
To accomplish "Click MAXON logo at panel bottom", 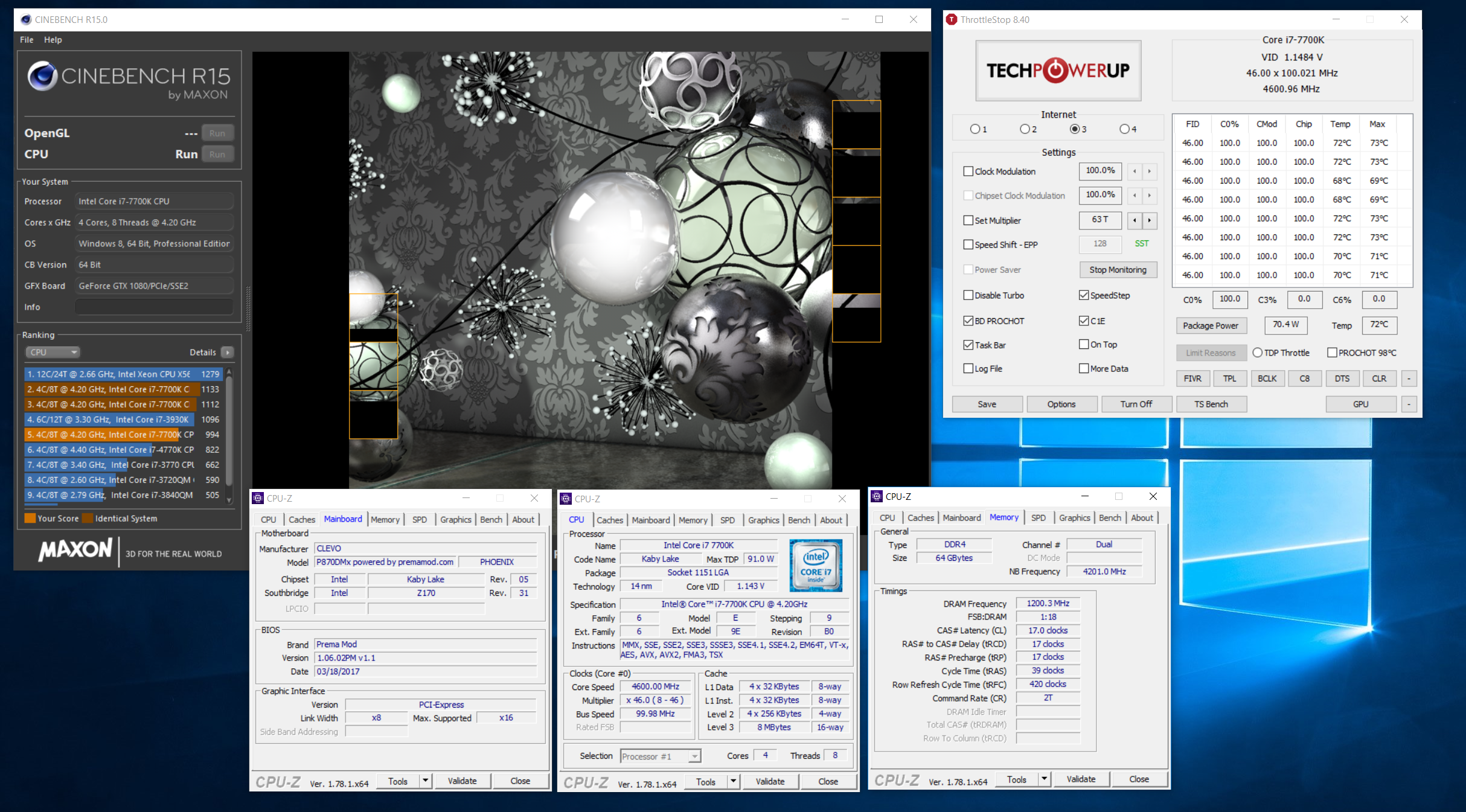I will [x=75, y=550].
